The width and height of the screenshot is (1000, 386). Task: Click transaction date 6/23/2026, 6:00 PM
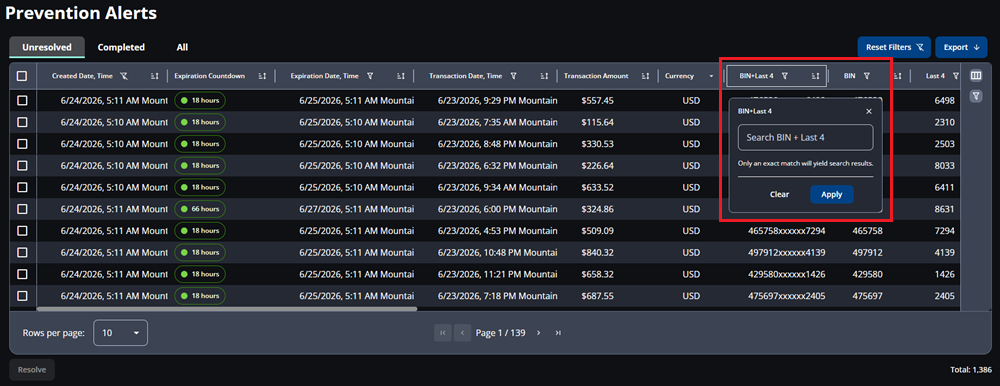pyautogui.click(x=497, y=209)
